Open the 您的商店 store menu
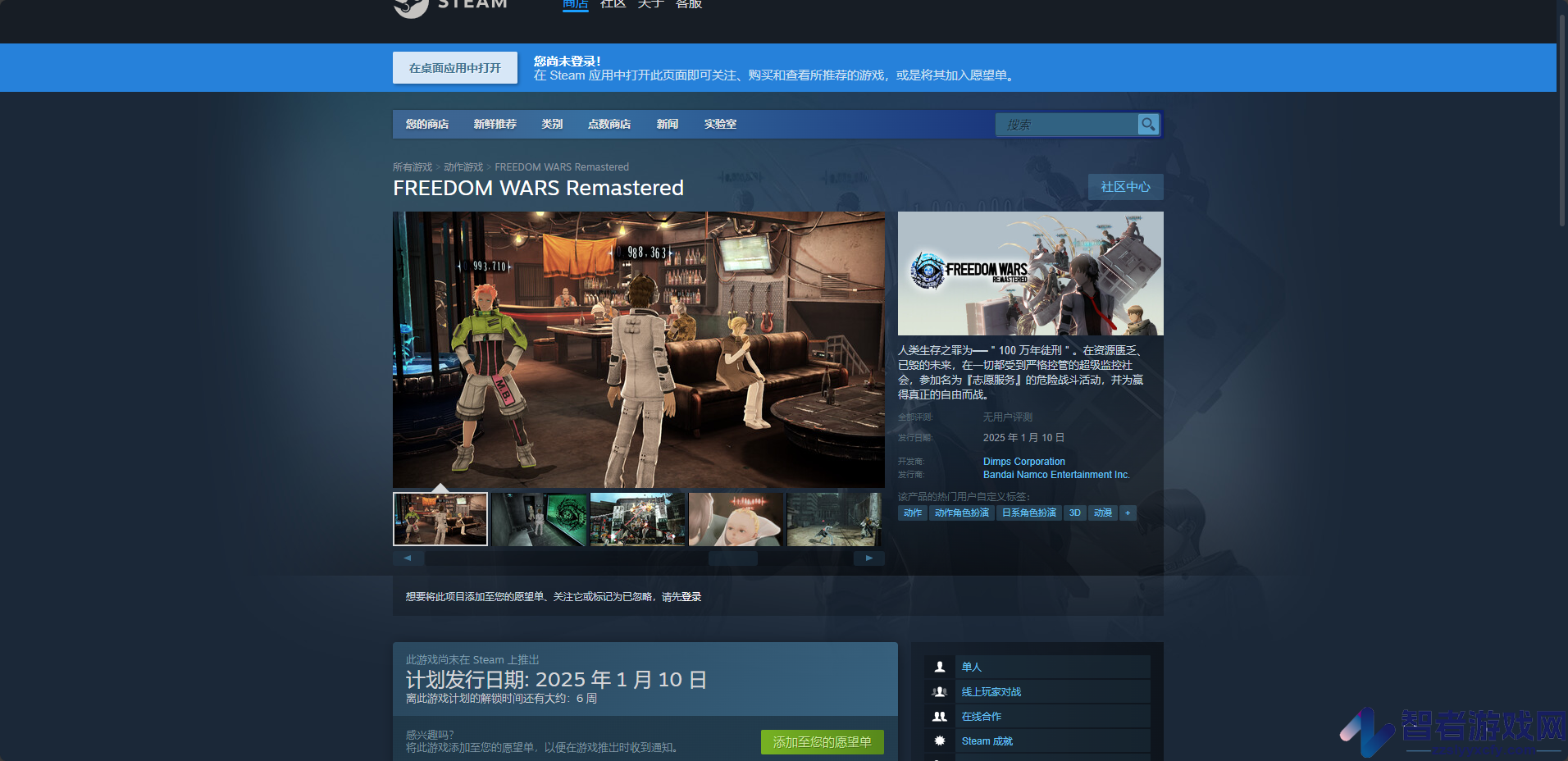The height and width of the screenshot is (761, 1568). (427, 125)
